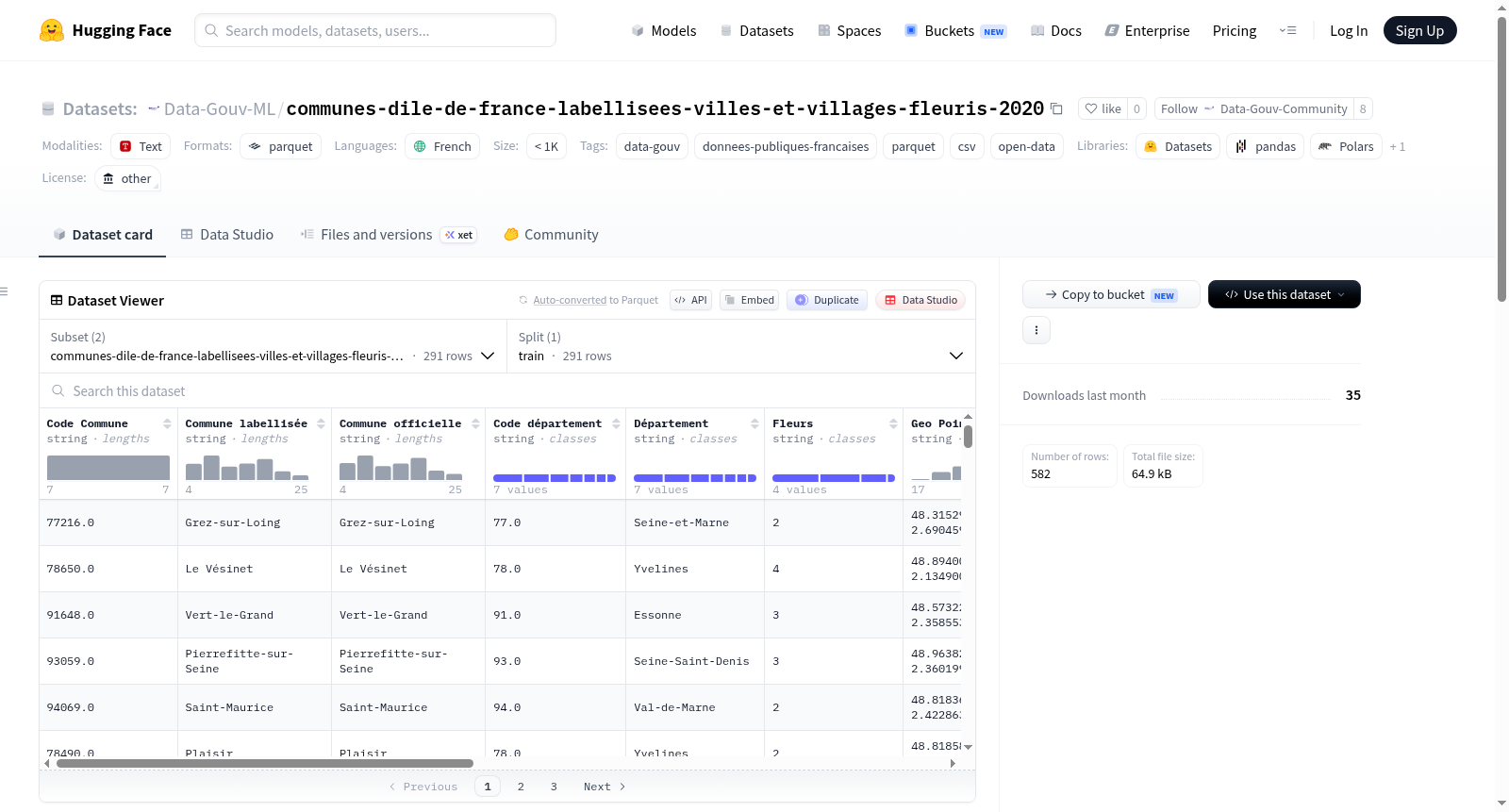The image size is (1509, 812).
Task: Open the Docs menu item
Action: pos(1056,30)
